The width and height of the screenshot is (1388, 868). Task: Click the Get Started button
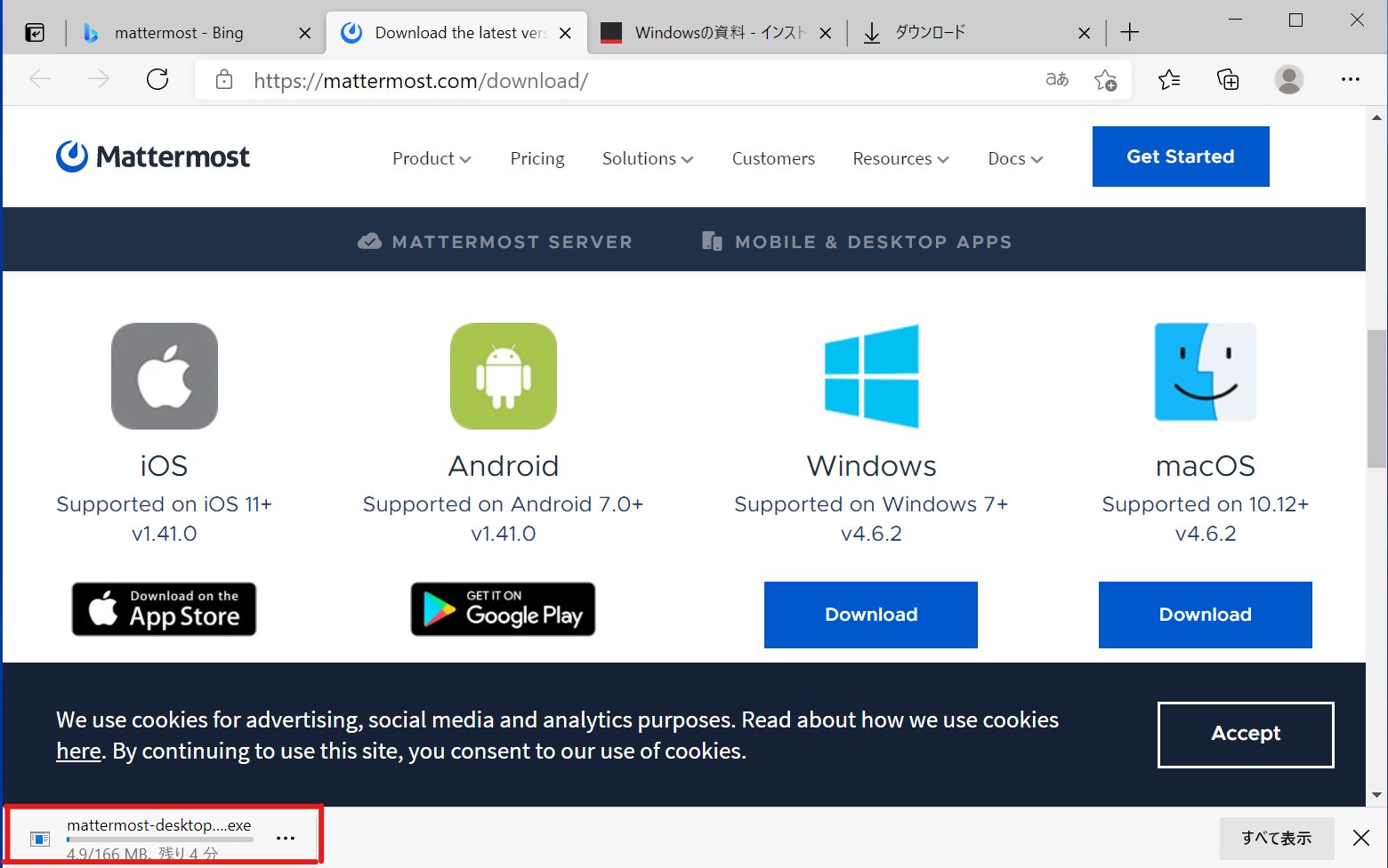coord(1181,157)
